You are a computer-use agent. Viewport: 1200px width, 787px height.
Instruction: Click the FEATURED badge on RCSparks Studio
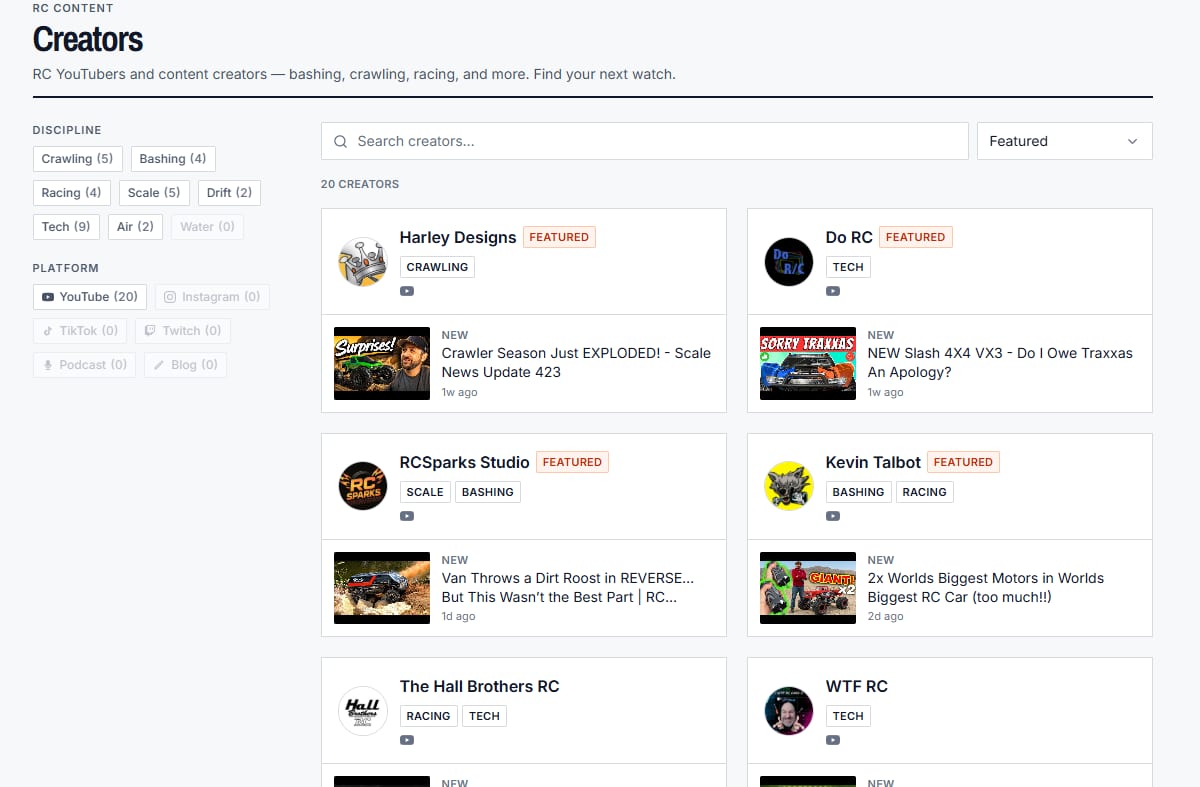click(x=572, y=462)
